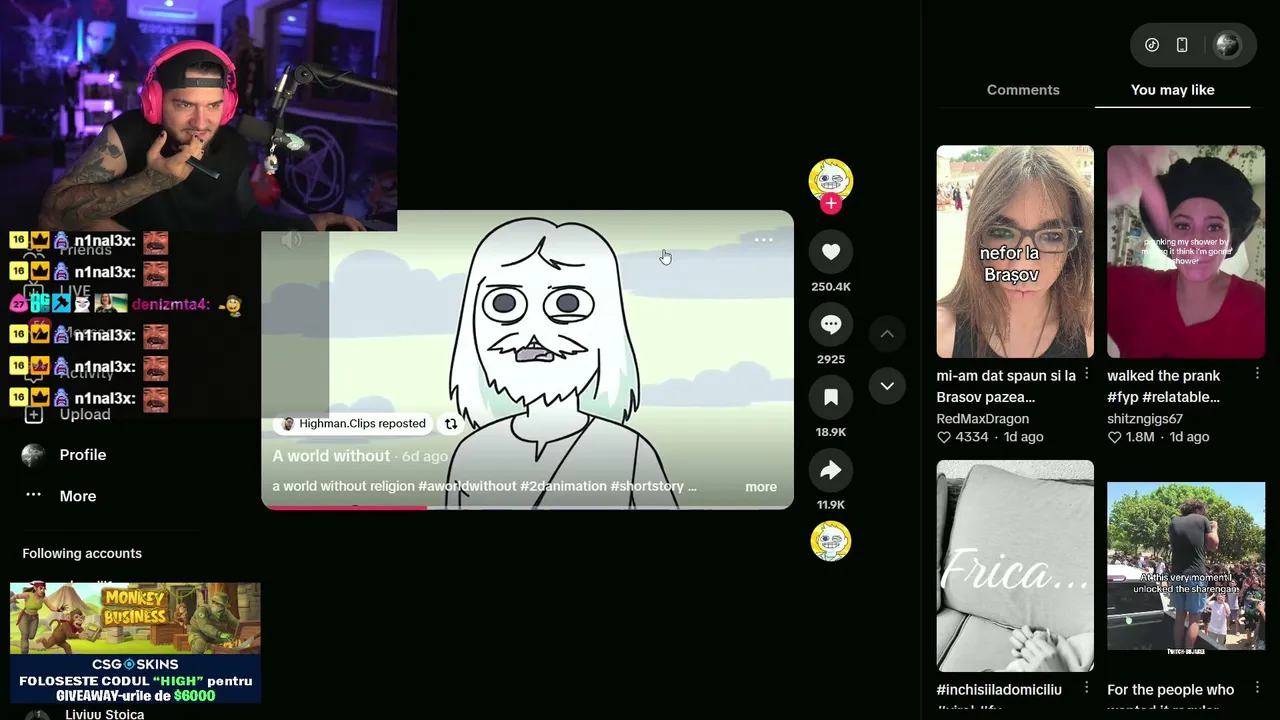Bookmark the video to favorites

pos(831,398)
